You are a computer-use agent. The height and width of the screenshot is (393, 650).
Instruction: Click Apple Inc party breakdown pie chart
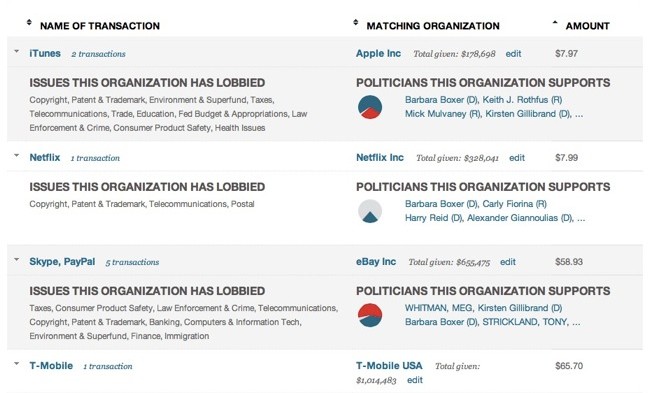370,107
